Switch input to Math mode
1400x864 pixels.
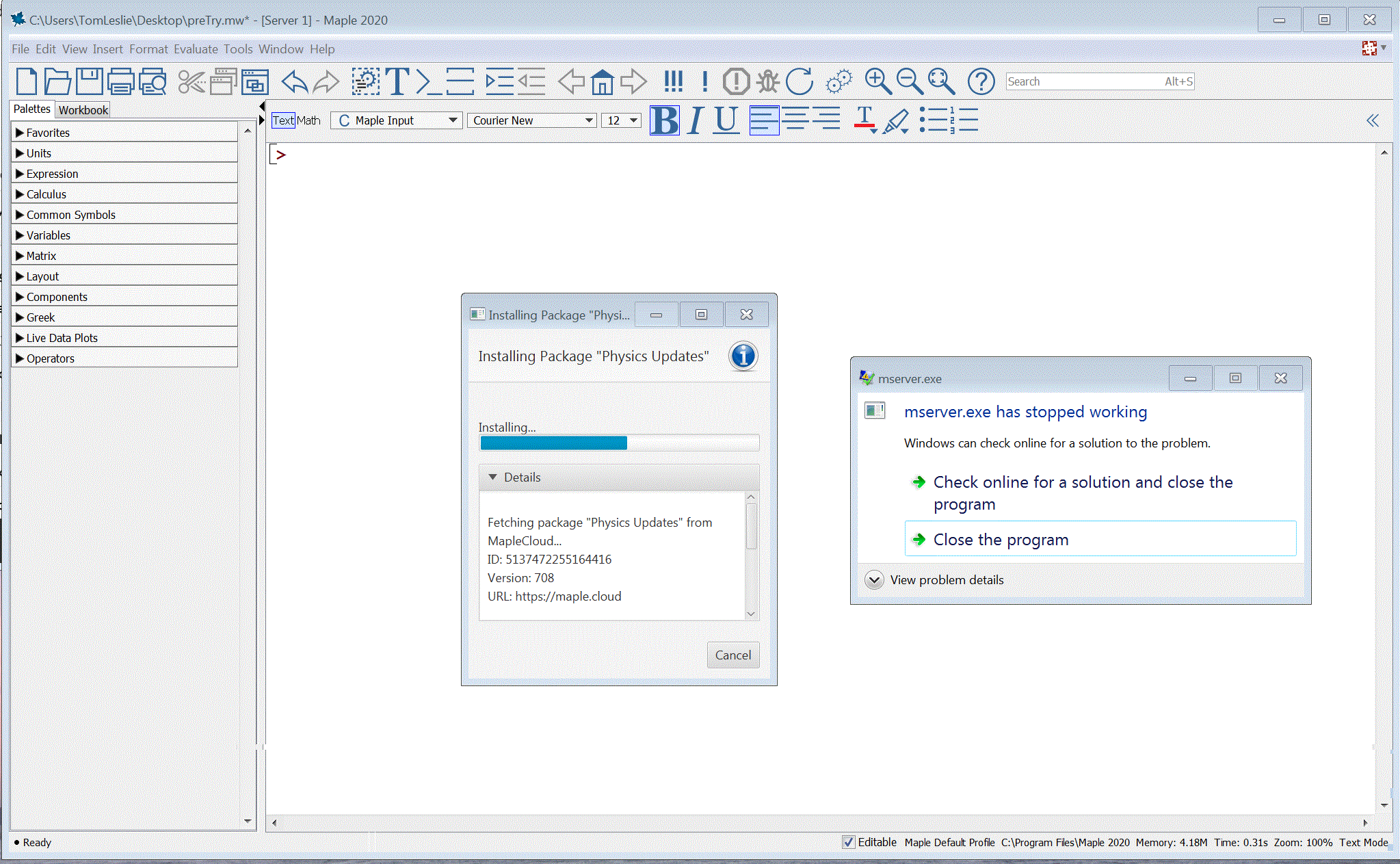[308, 120]
